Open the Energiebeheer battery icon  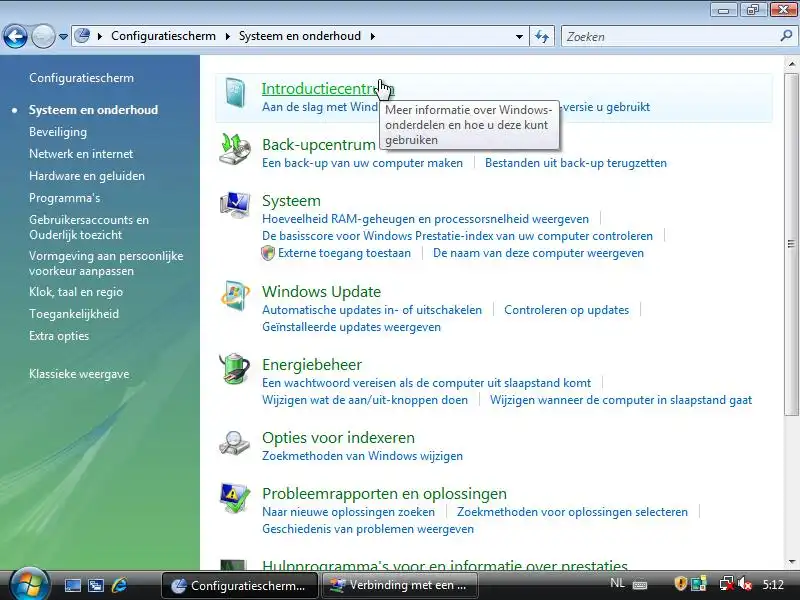(235, 368)
